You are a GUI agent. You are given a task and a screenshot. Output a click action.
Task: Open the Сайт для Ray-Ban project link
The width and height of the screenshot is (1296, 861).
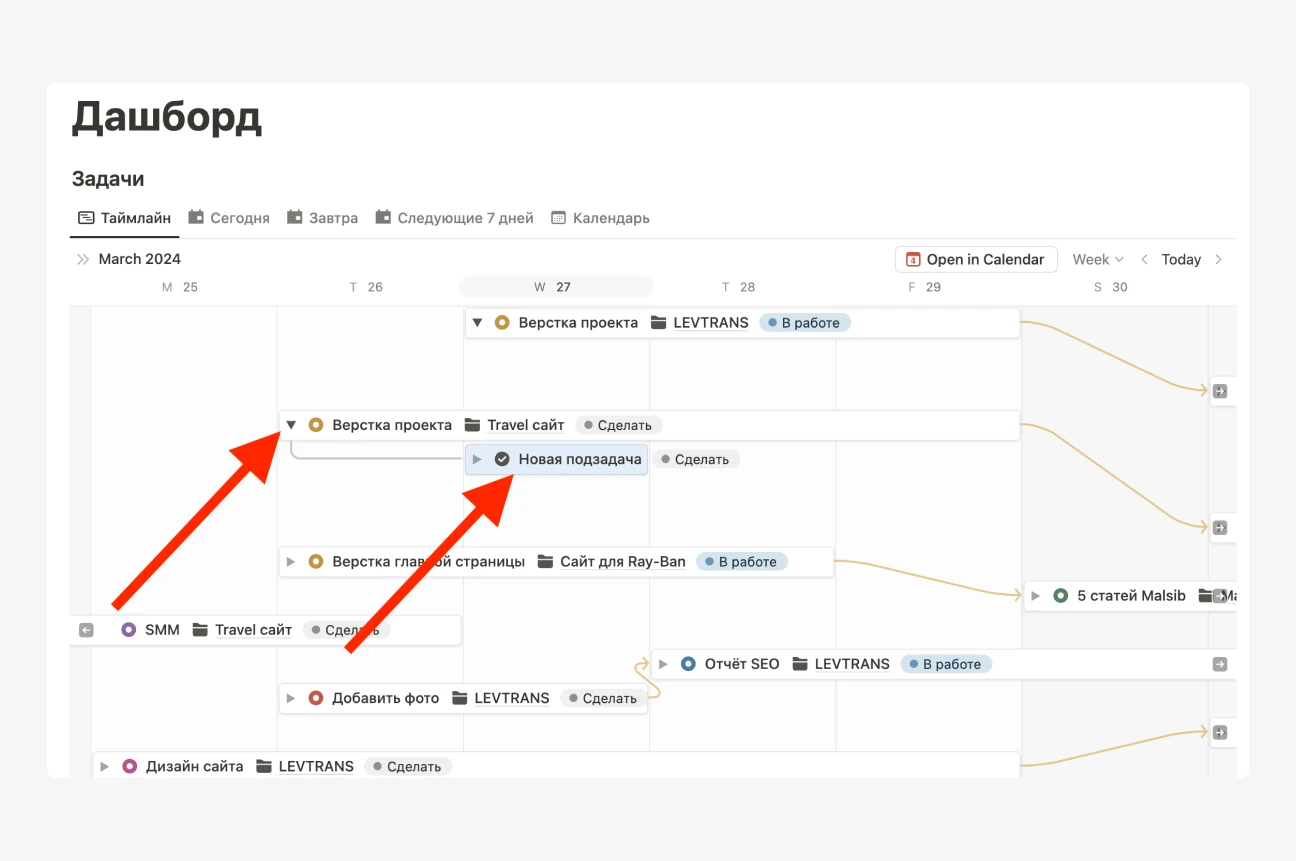click(623, 562)
